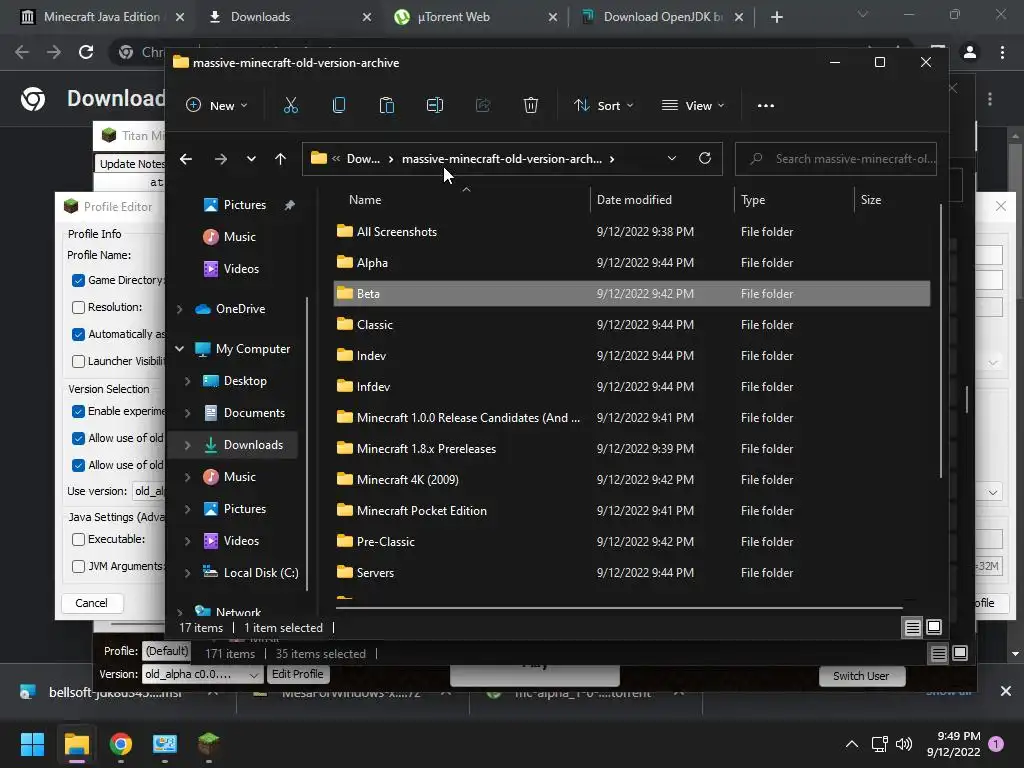The image size is (1024, 768).
Task: Click the file list horizontal scrollbar
Action: 619,607
